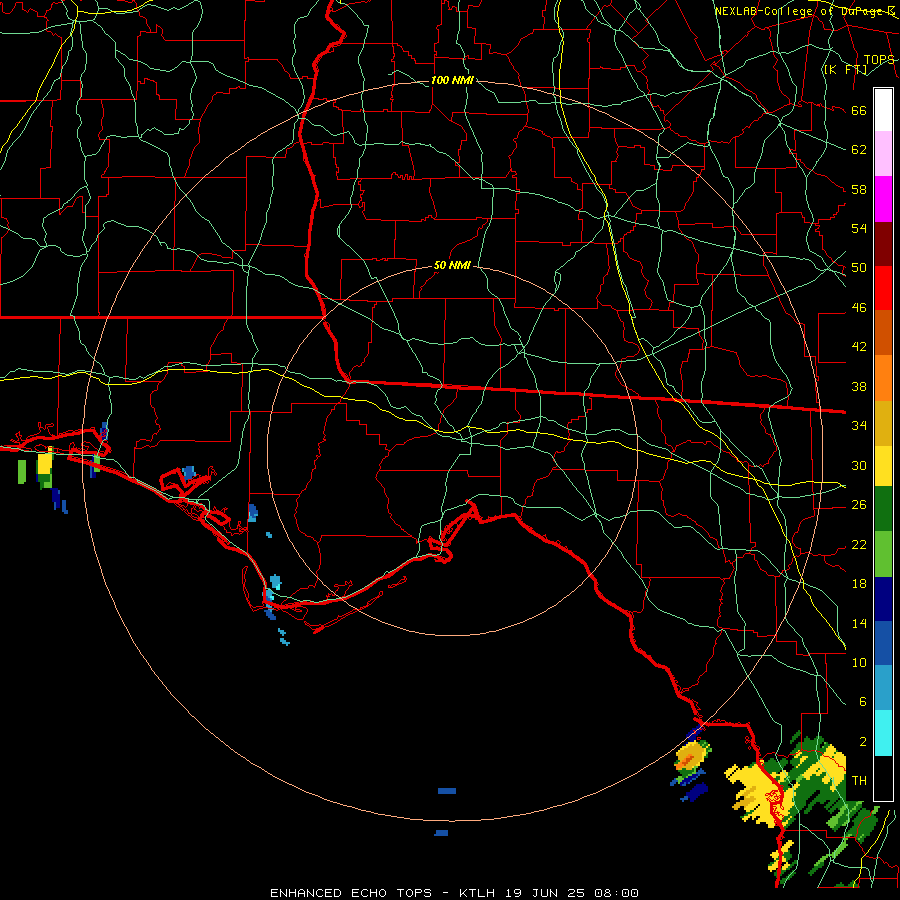Click the legend value "58"
Viewport: 900px width, 900px height.
point(859,189)
